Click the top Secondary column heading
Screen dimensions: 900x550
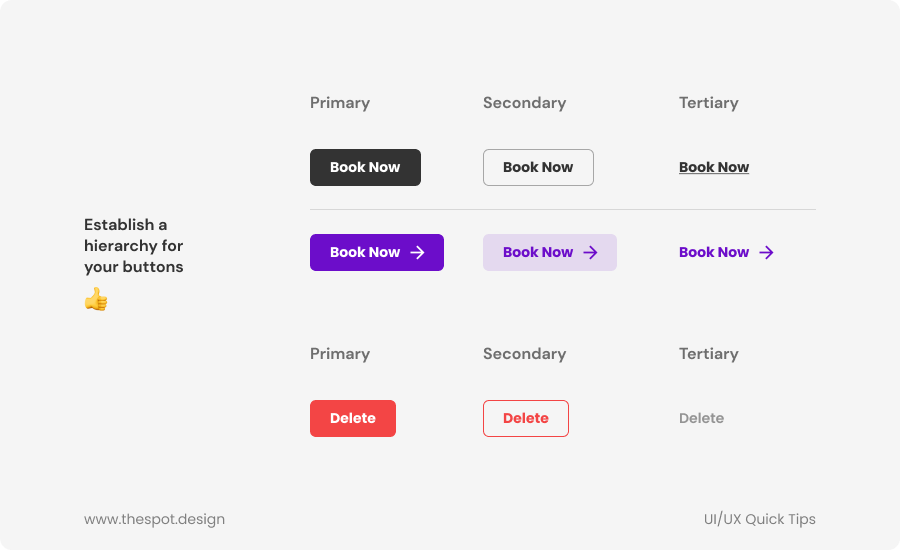click(524, 103)
